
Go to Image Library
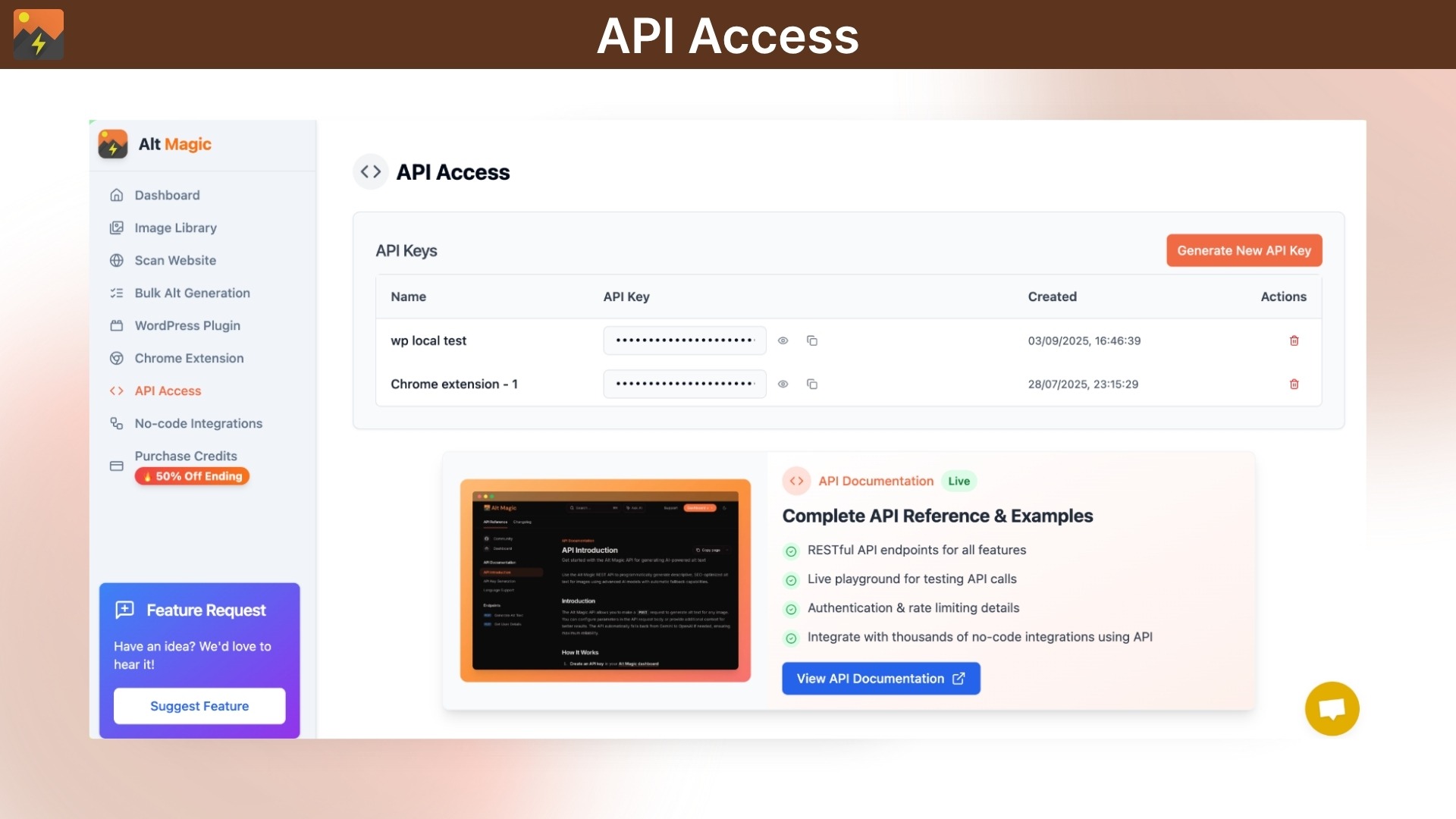coord(175,227)
